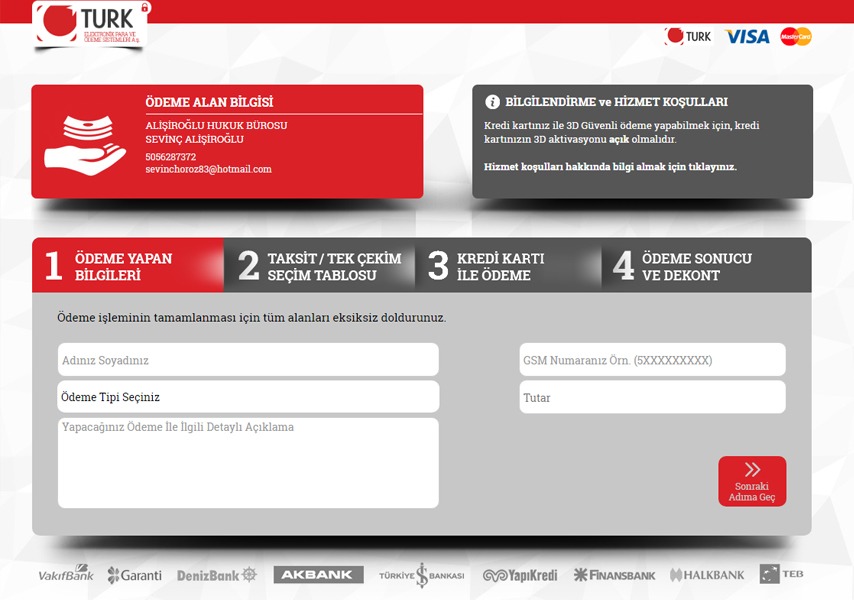Click the ALİŞİROĞLU HUKUK BÜROSU text
This screenshot has height=600, width=854.
[216, 125]
